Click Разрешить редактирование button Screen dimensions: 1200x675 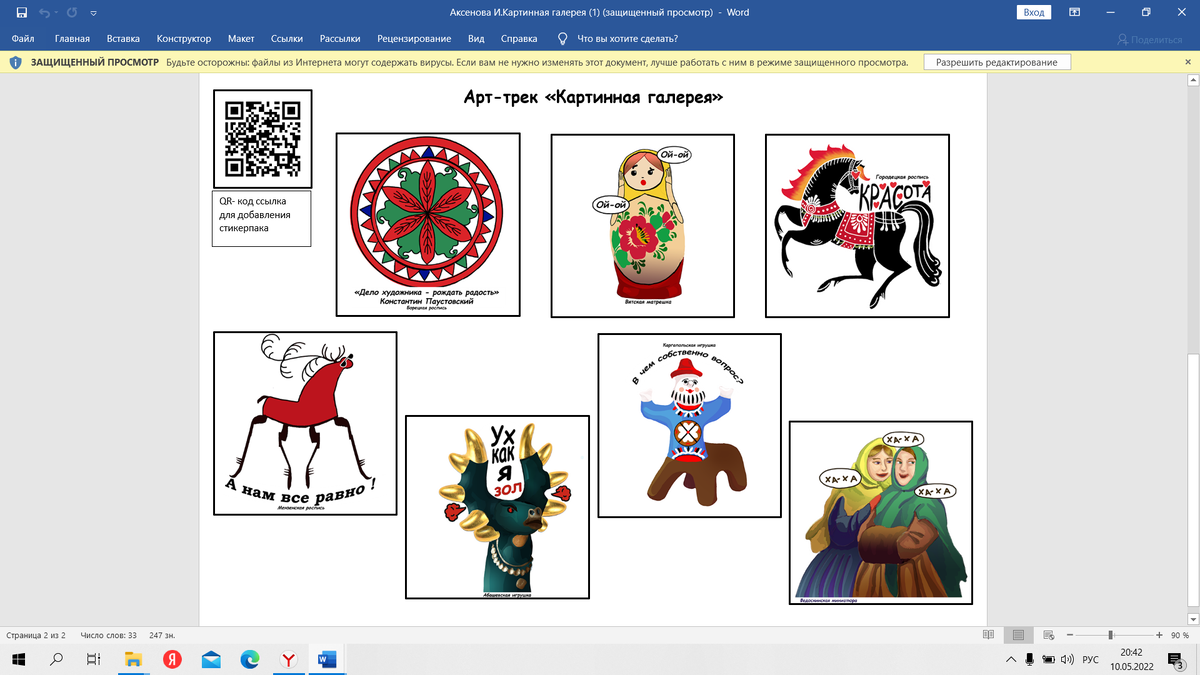click(x=997, y=62)
